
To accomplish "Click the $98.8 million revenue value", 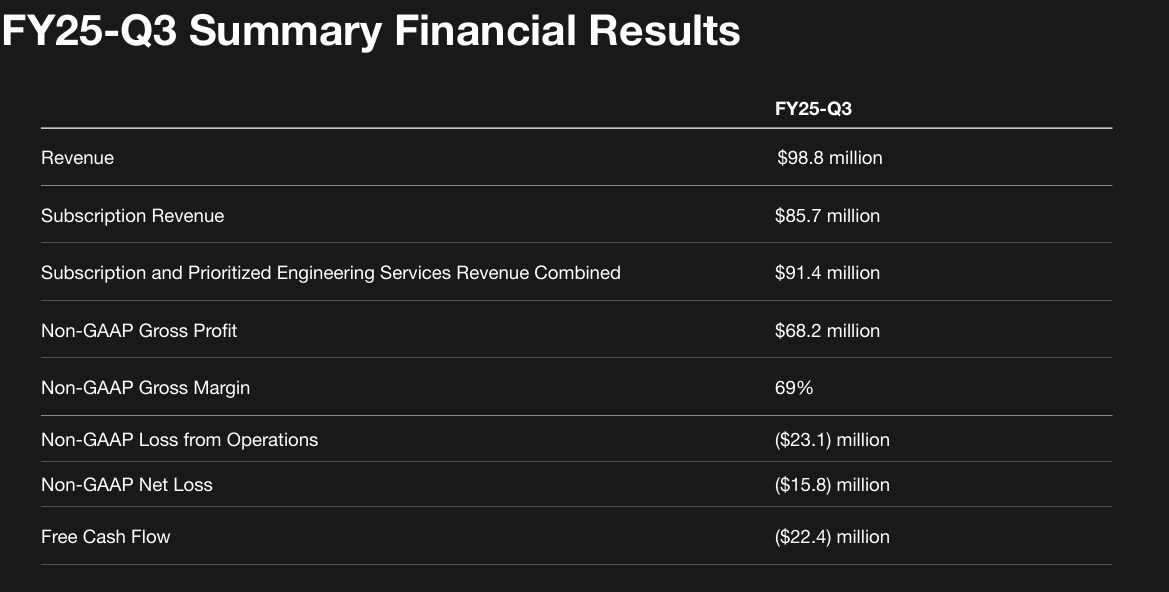I will point(829,158).
